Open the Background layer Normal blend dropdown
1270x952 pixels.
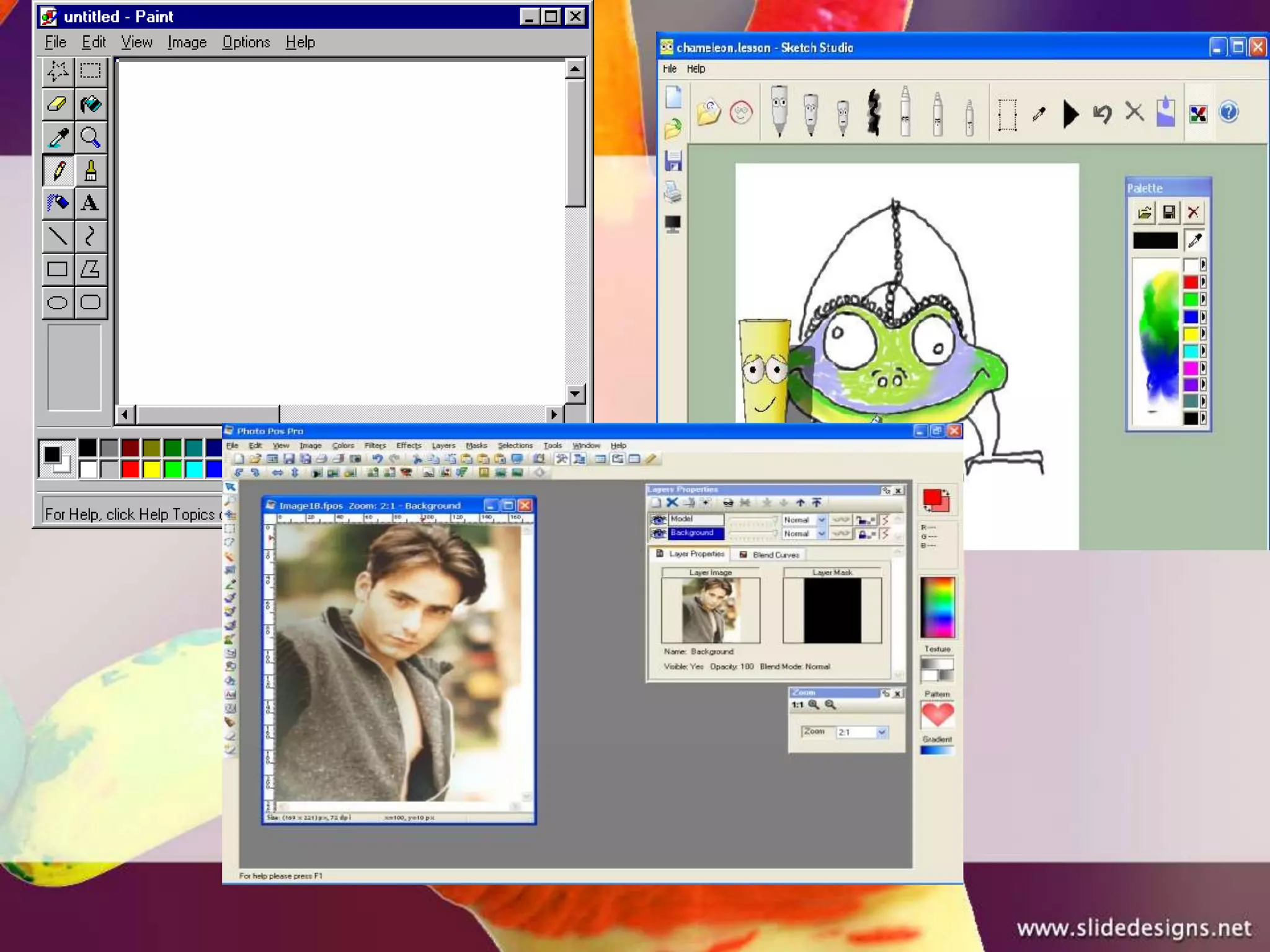pyautogui.click(x=822, y=534)
